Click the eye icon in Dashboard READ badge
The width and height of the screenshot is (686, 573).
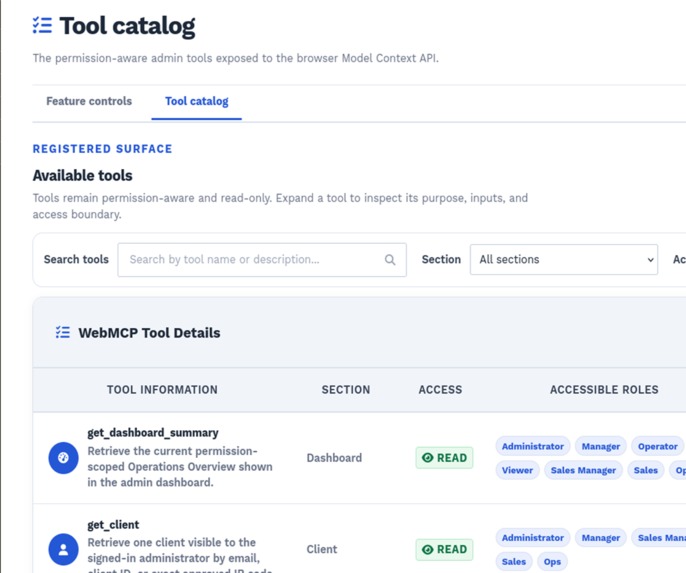click(427, 458)
